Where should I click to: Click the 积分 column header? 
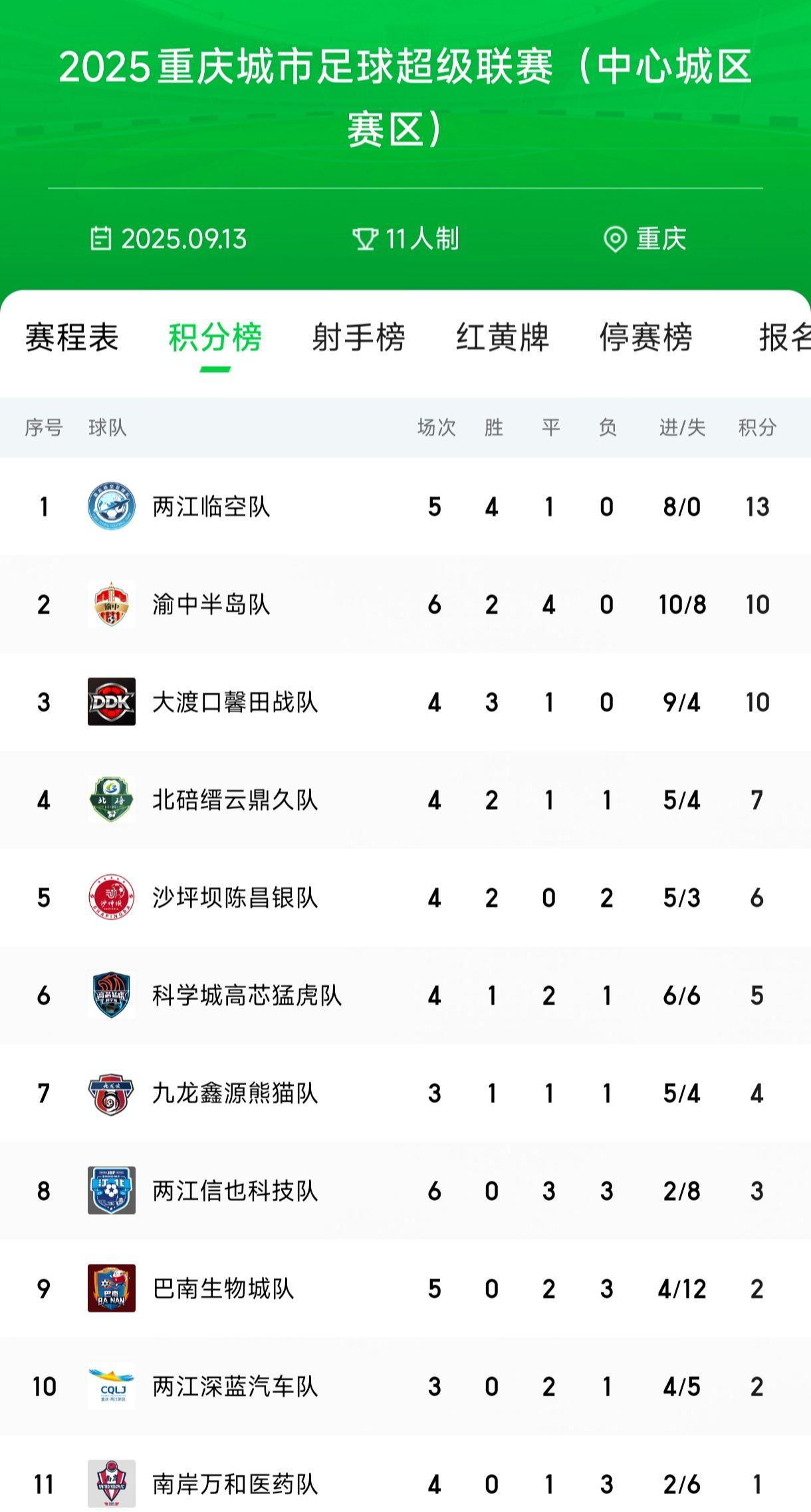757,428
